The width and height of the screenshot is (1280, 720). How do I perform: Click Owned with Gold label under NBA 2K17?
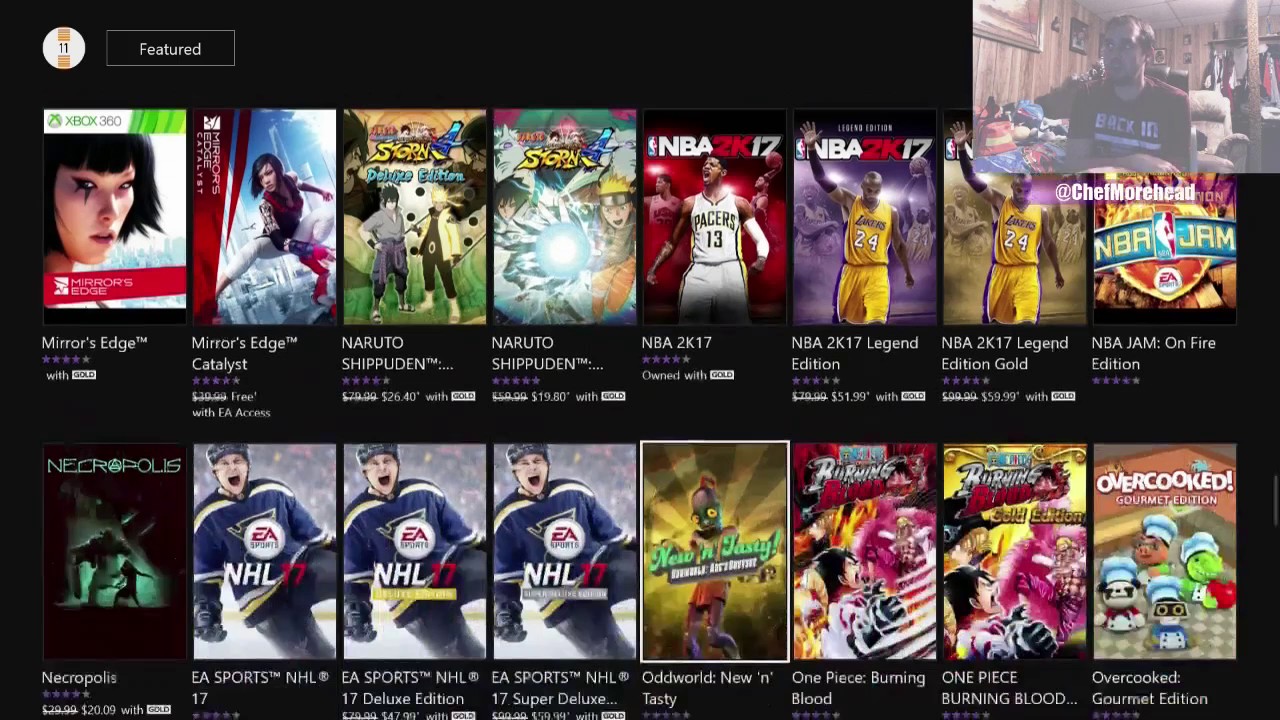point(688,375)
